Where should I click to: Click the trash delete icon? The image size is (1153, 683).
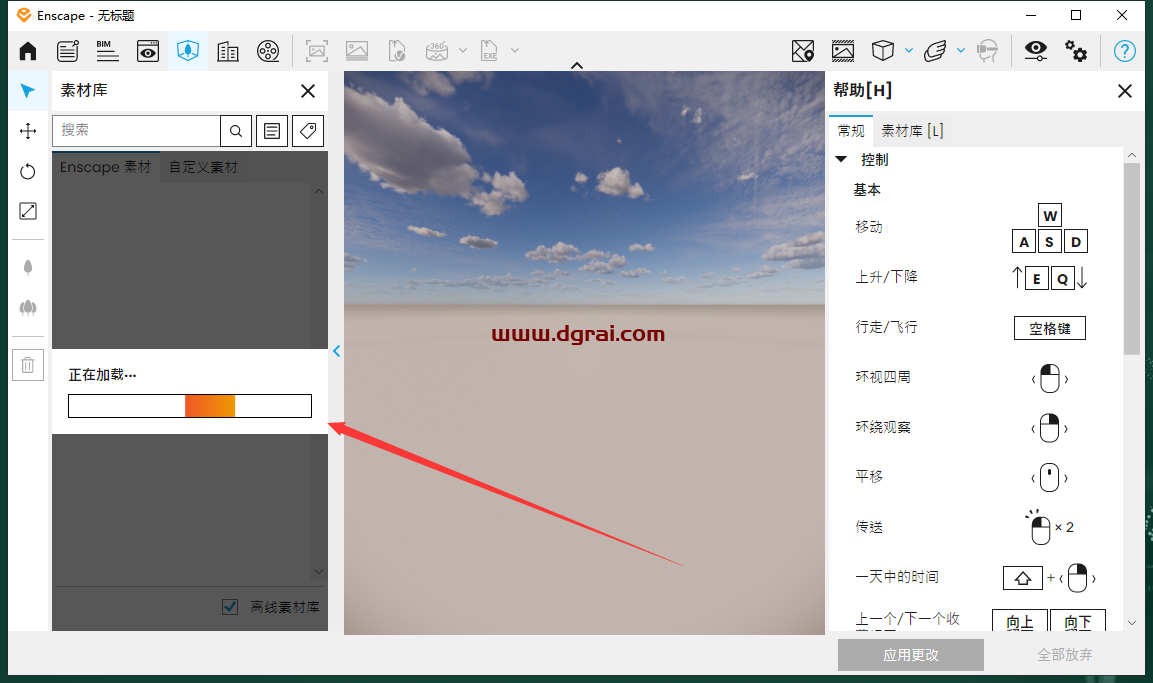coord(28,365)
